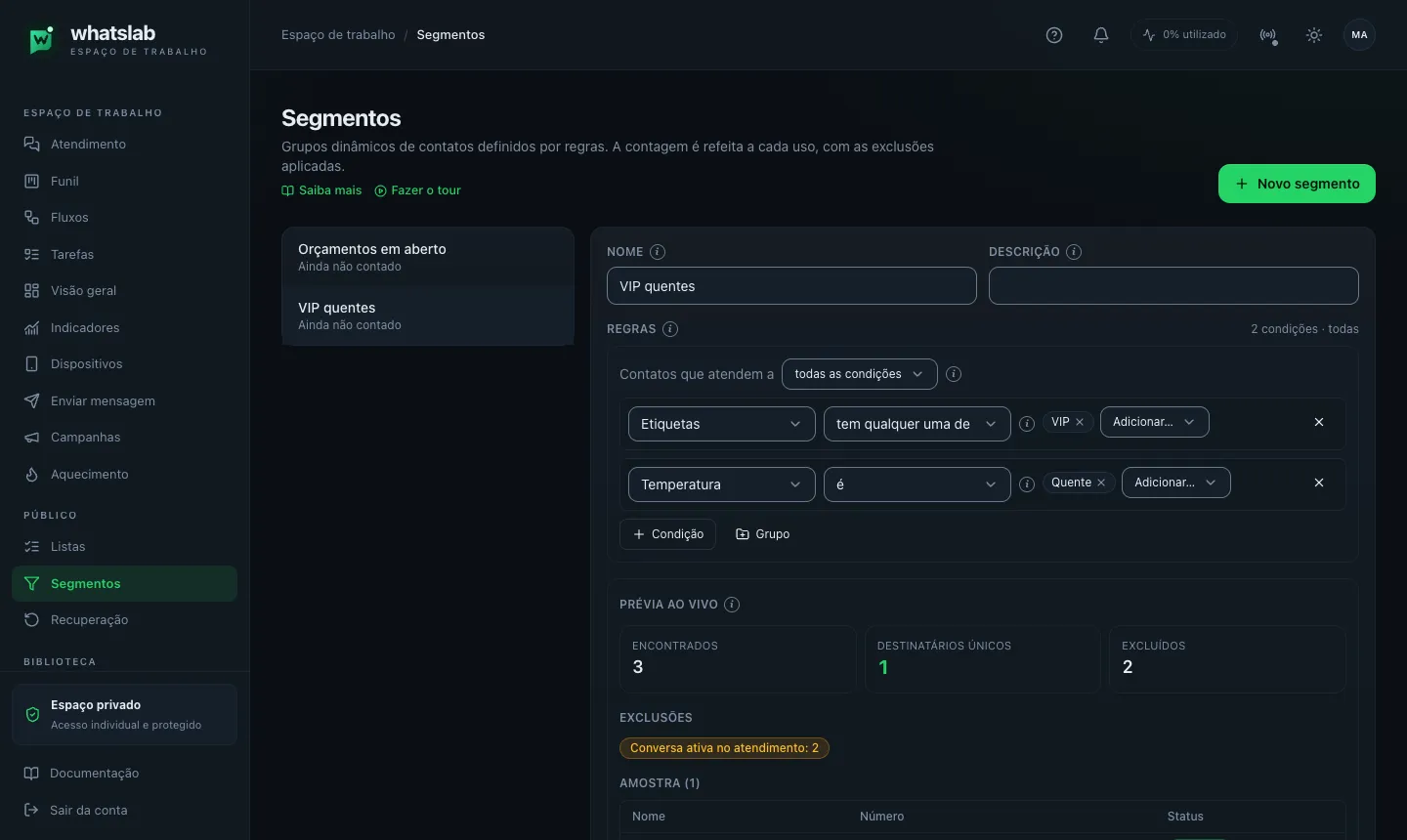Open Listas under Público

point(124,547)
